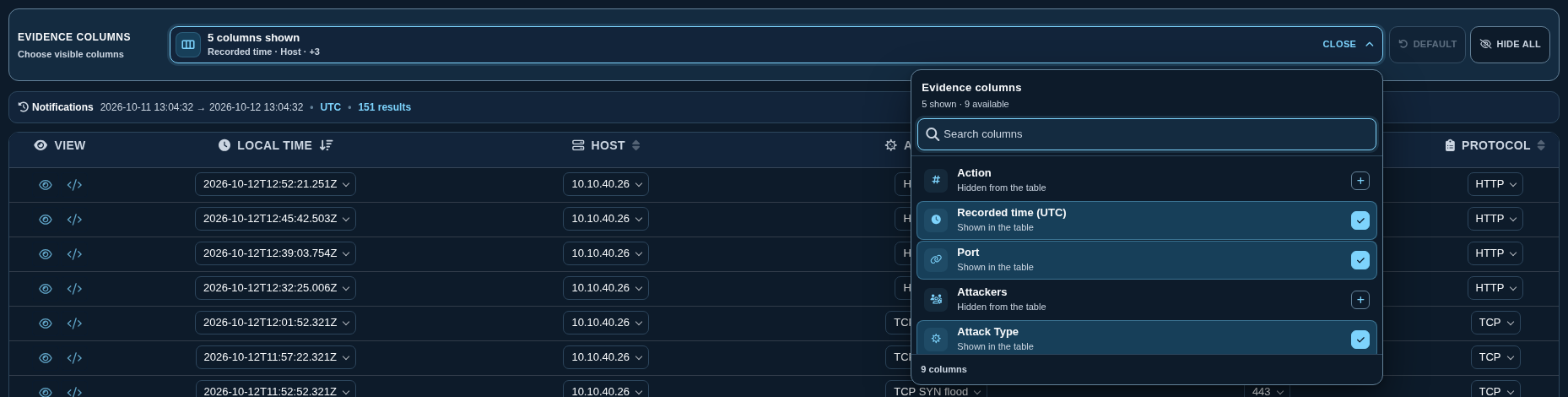Click the clock icon in LOCAL TIME header
1568x397 pixels.
(224, 145)
